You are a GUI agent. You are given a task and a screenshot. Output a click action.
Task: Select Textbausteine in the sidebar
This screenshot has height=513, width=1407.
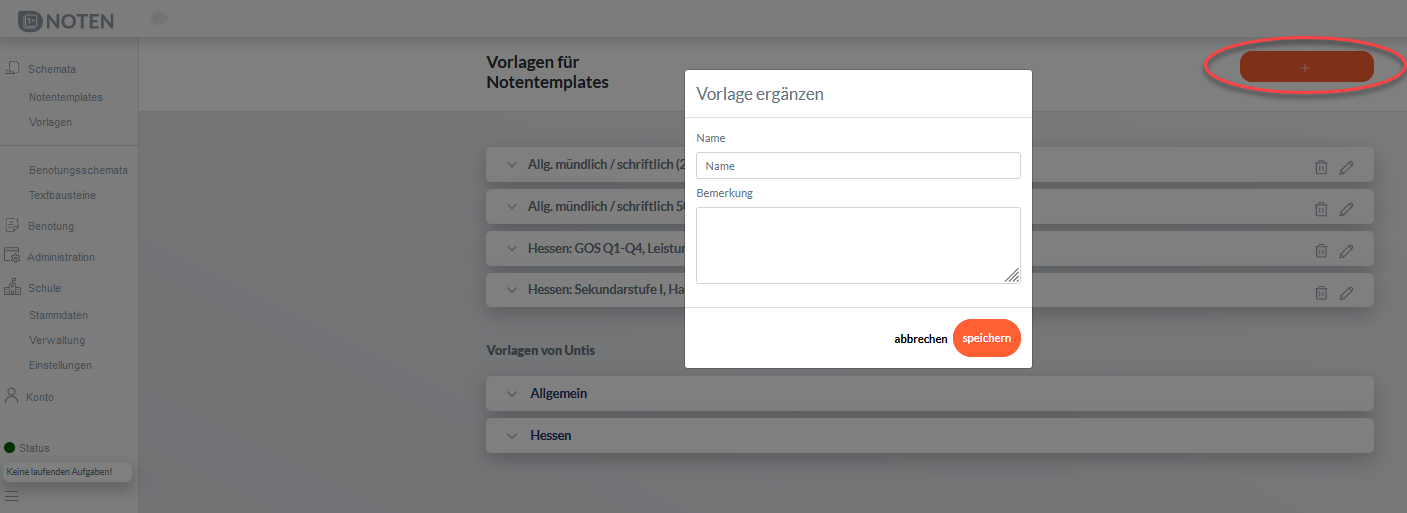coord(62,195)
